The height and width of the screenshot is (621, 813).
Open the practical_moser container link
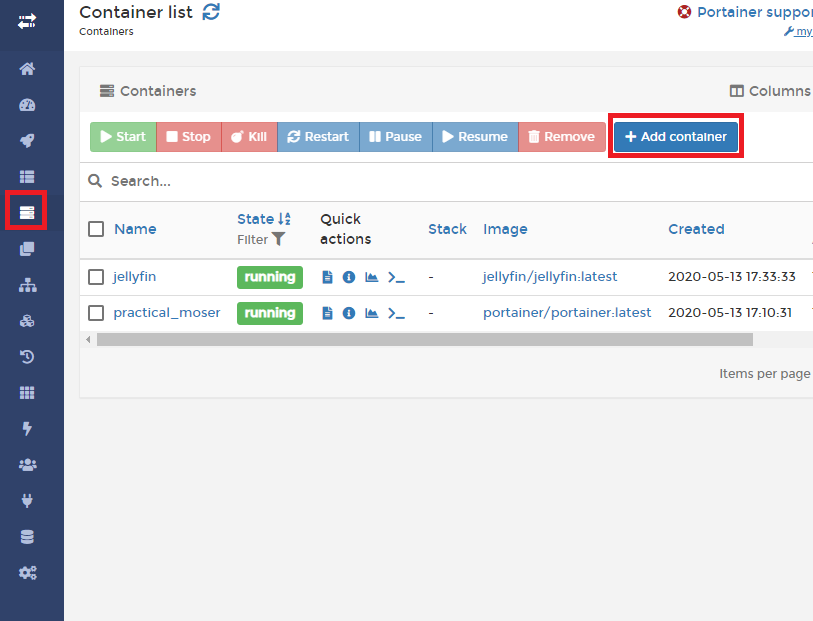pos(167,313)
